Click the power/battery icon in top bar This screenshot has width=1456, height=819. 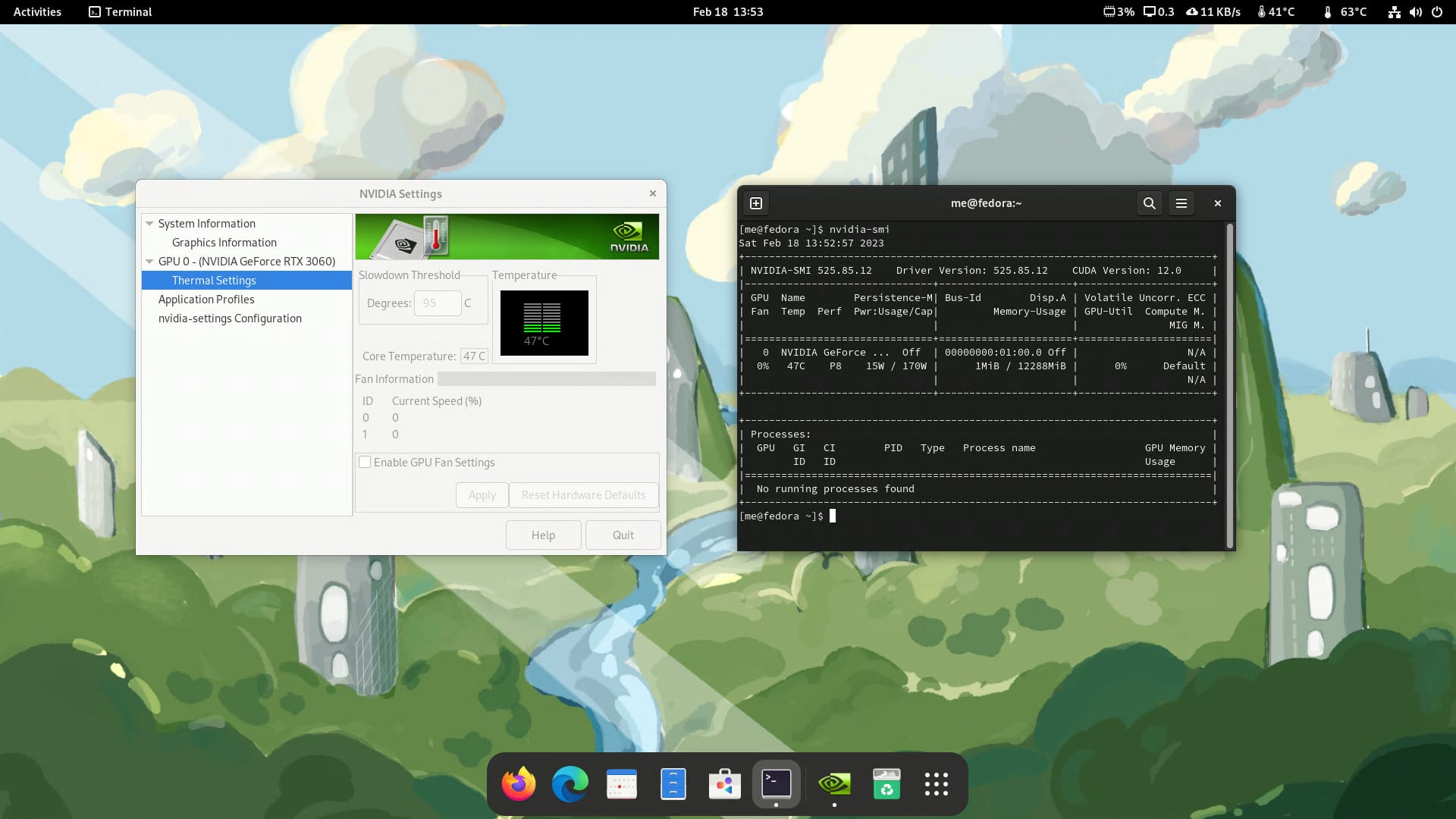pyautogui.click(x=1436, y=11)
